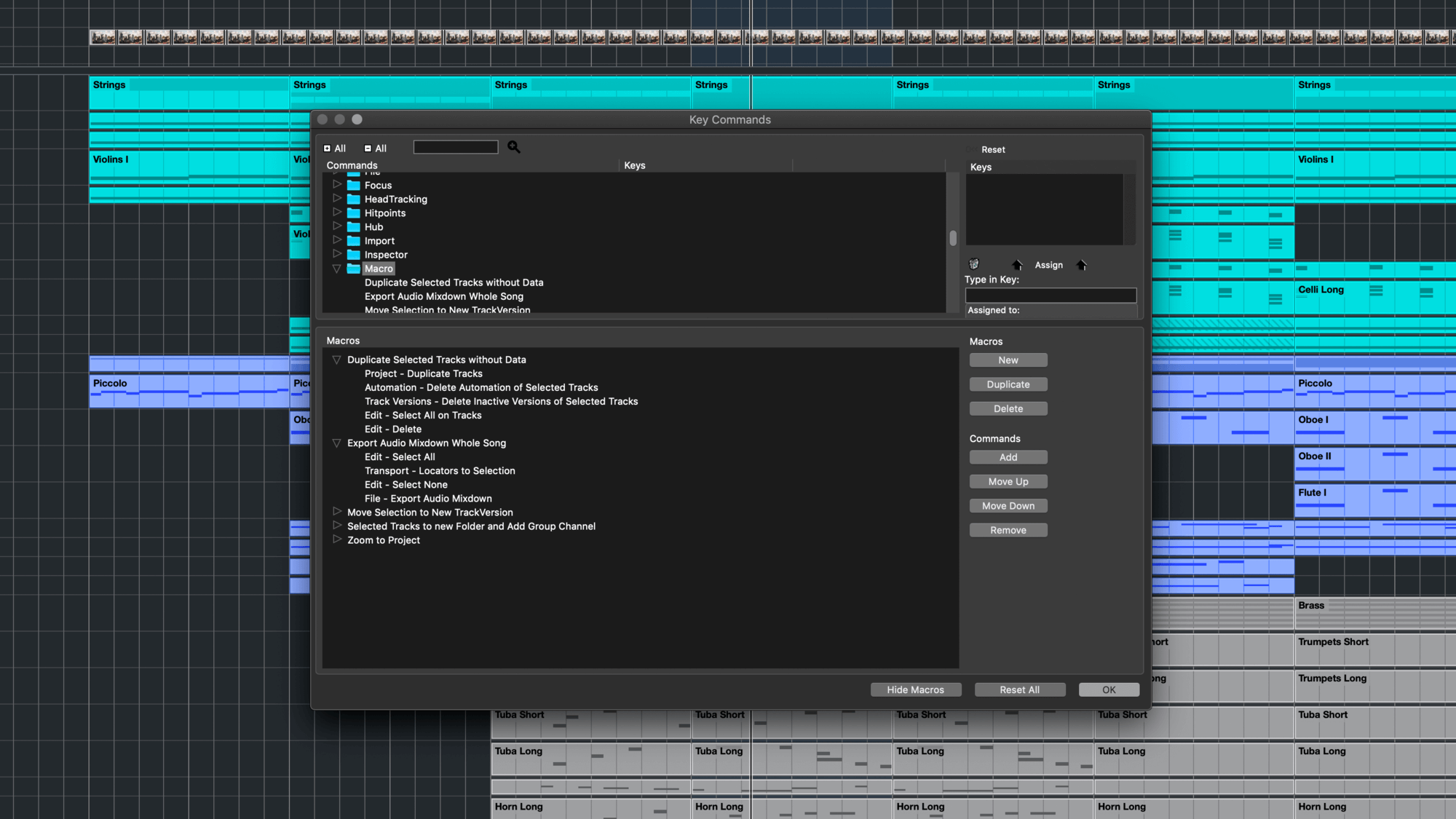Viewport: 1456px width, 819px height.
Task: Select Export Audio Mixdown Whole Song under Macro folder
Action: (444, 296)
